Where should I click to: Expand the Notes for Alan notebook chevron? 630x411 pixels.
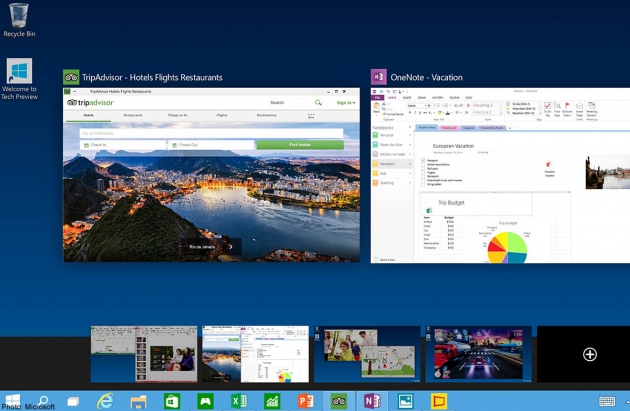click(410, 145)
